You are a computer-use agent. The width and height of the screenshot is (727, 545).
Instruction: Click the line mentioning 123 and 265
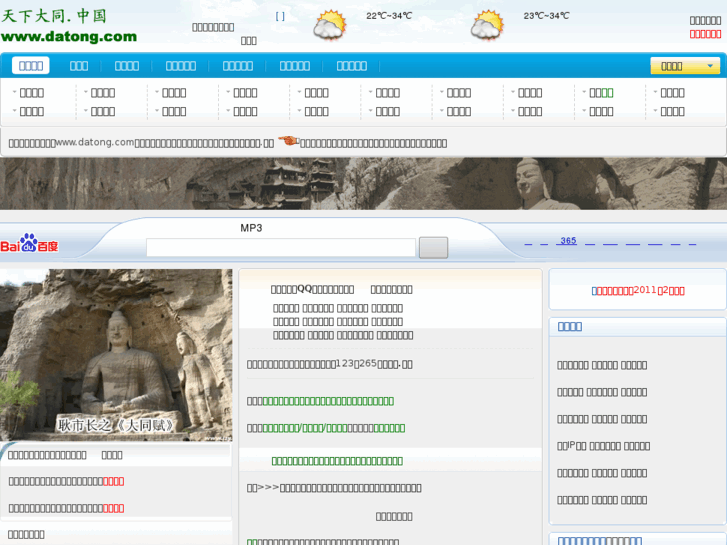coord(330,364)
